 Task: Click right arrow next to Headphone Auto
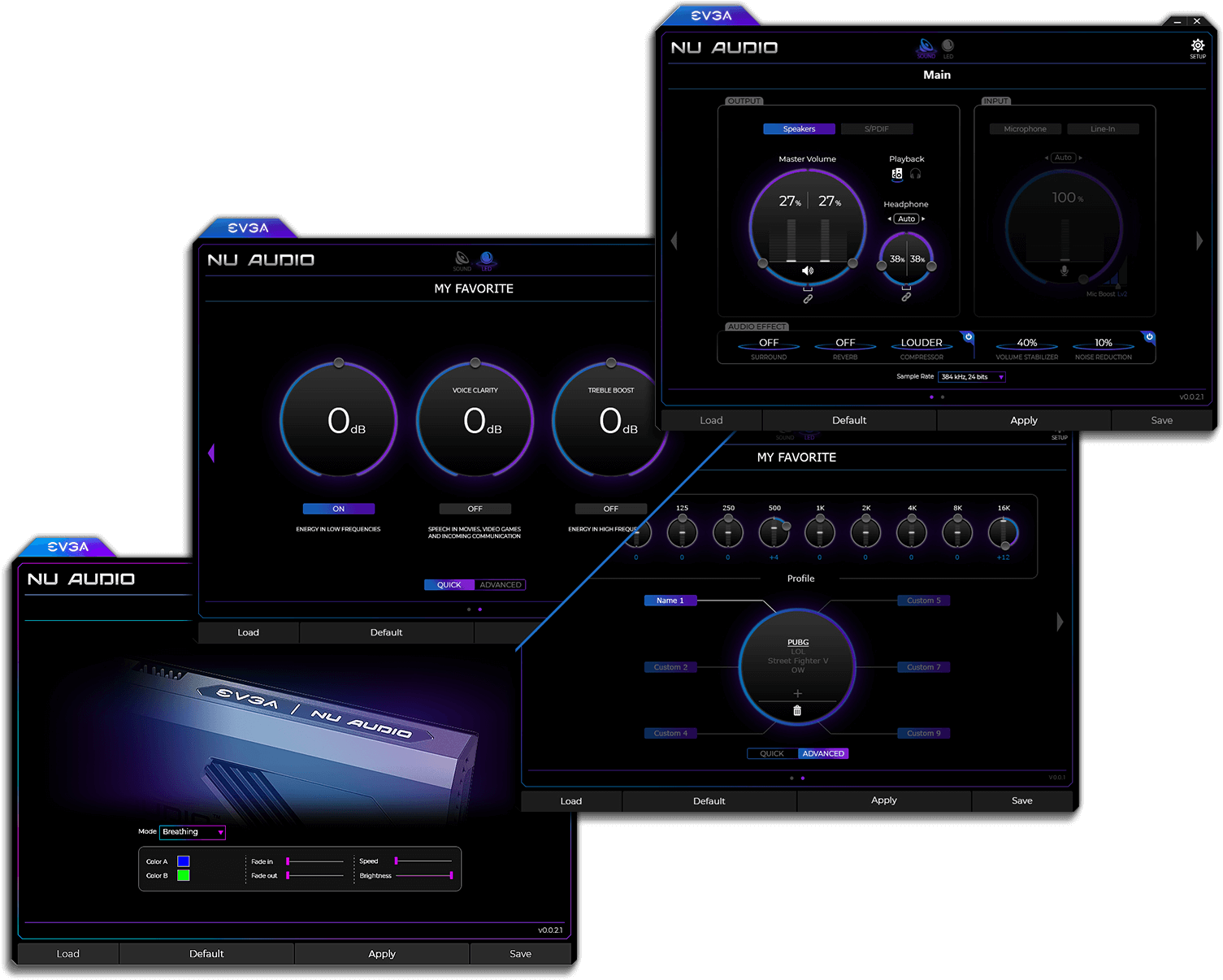[x=923, y=219]
